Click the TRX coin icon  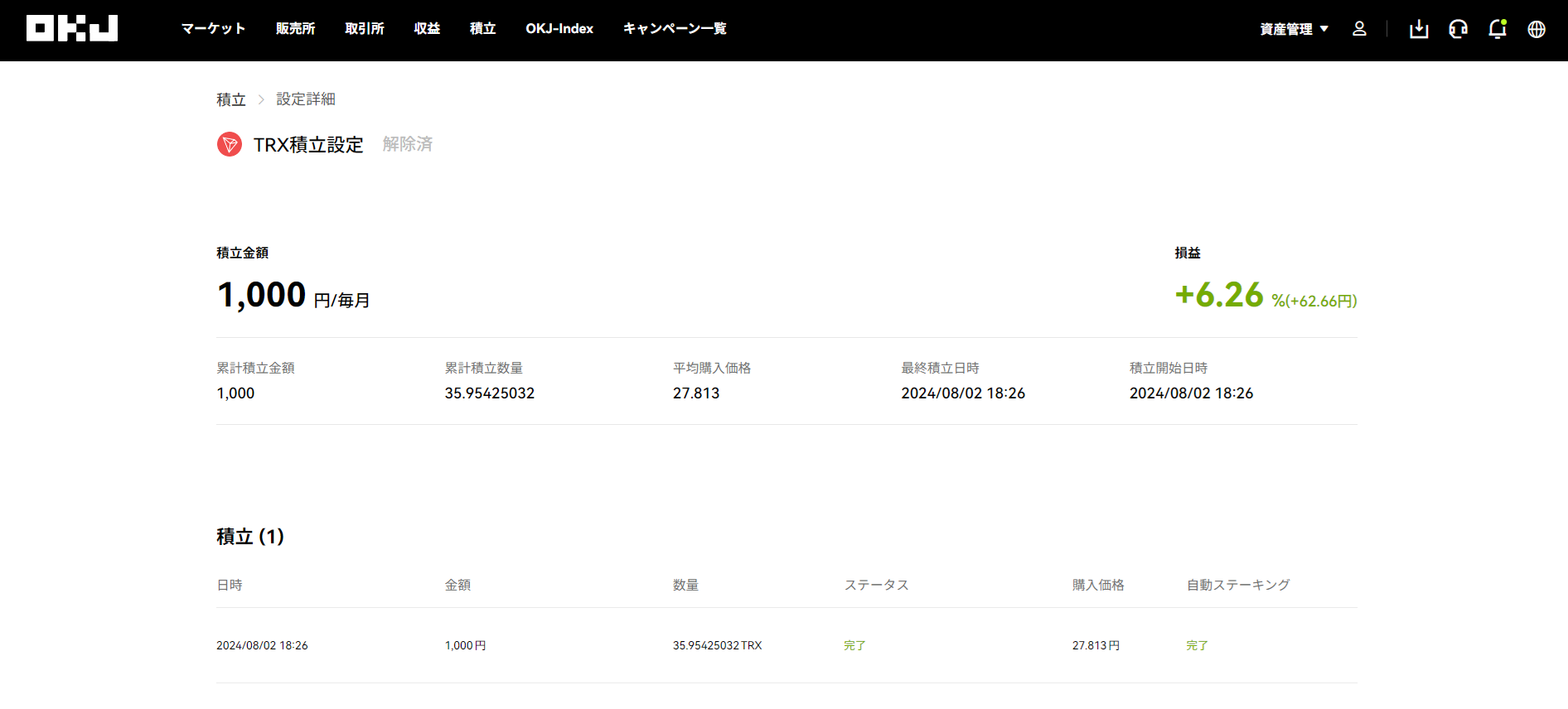click(x=230, y=144)
